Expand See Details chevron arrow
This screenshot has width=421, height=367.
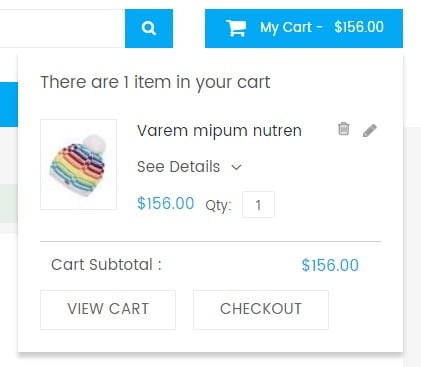[x=236, y=167]
